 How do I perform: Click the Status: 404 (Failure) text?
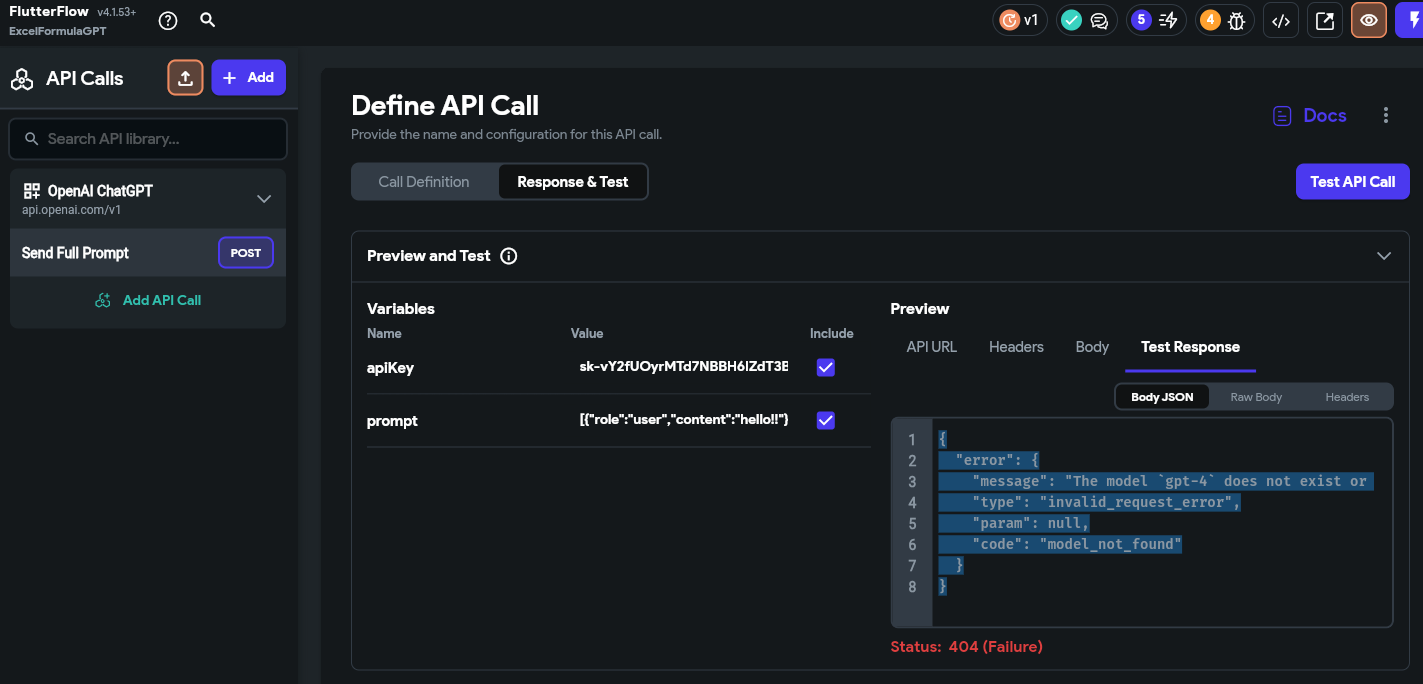pos(966,647)
